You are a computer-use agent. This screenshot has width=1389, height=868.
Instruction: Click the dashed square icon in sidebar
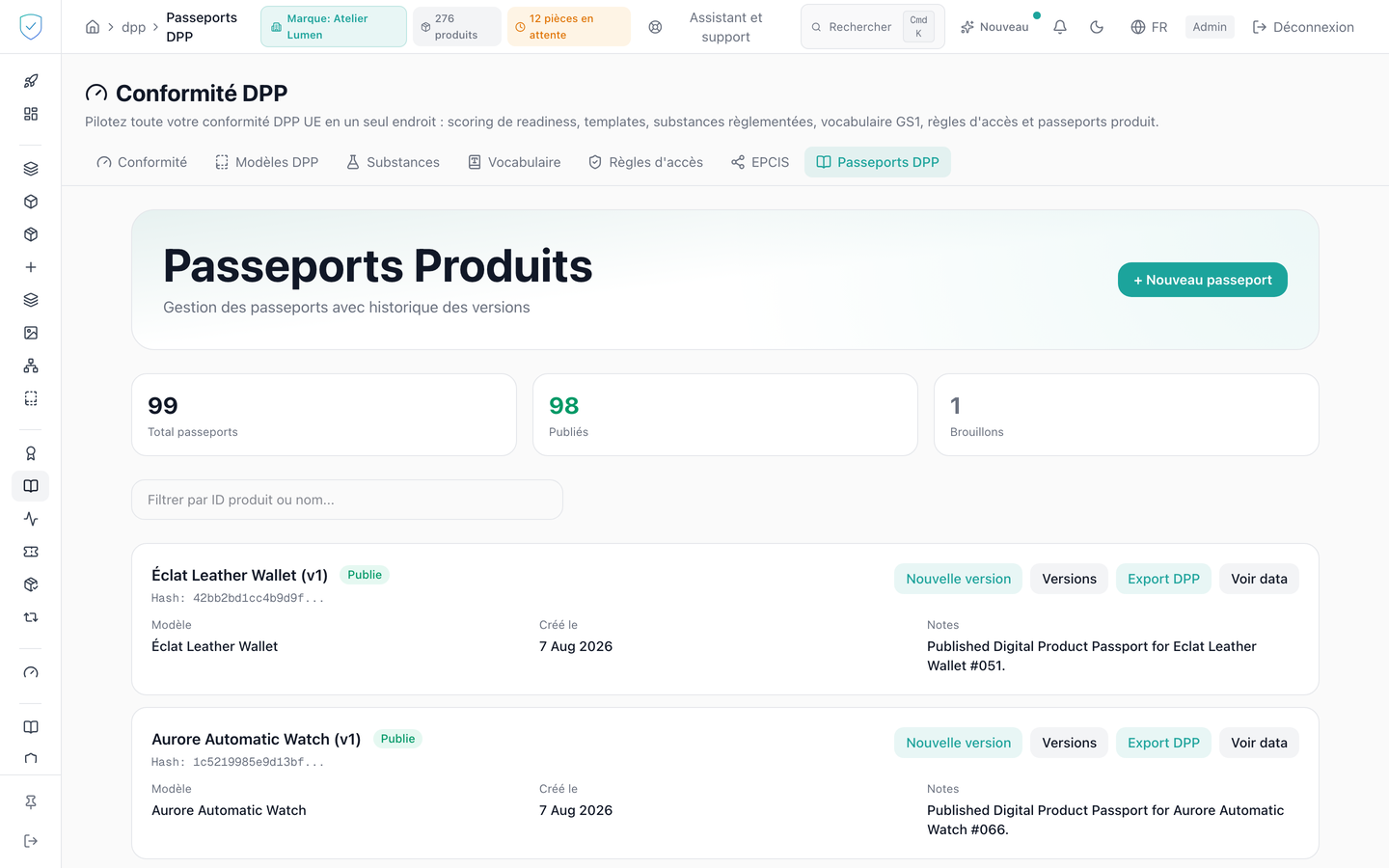(31, 398)
